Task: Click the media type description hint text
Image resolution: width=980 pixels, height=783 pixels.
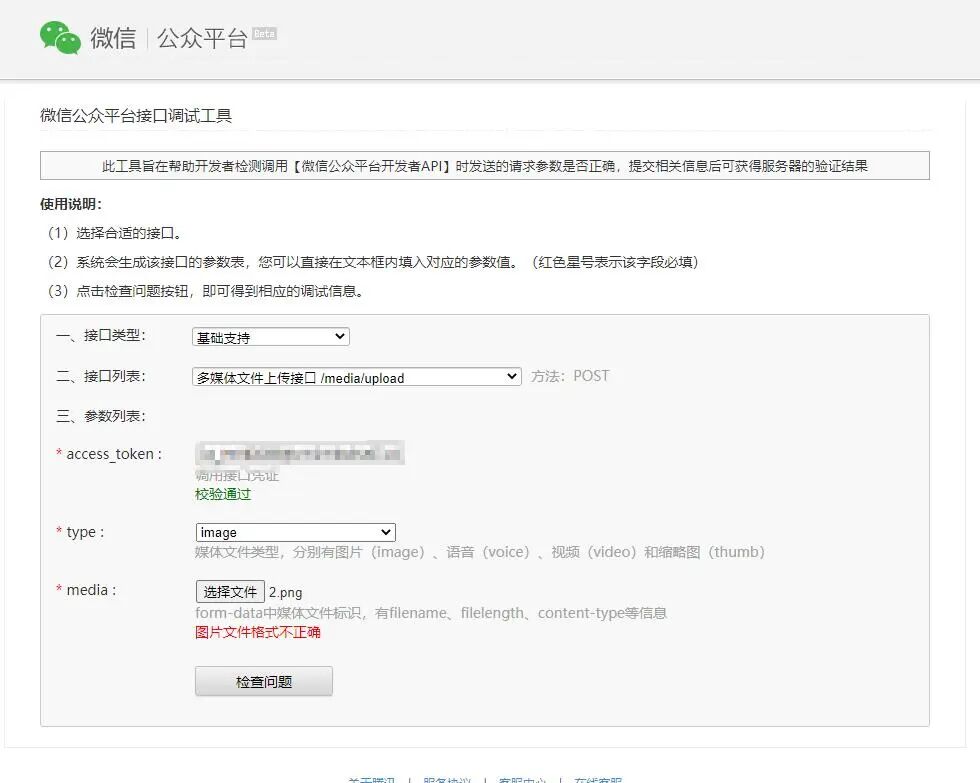Action: click(480, 552)
